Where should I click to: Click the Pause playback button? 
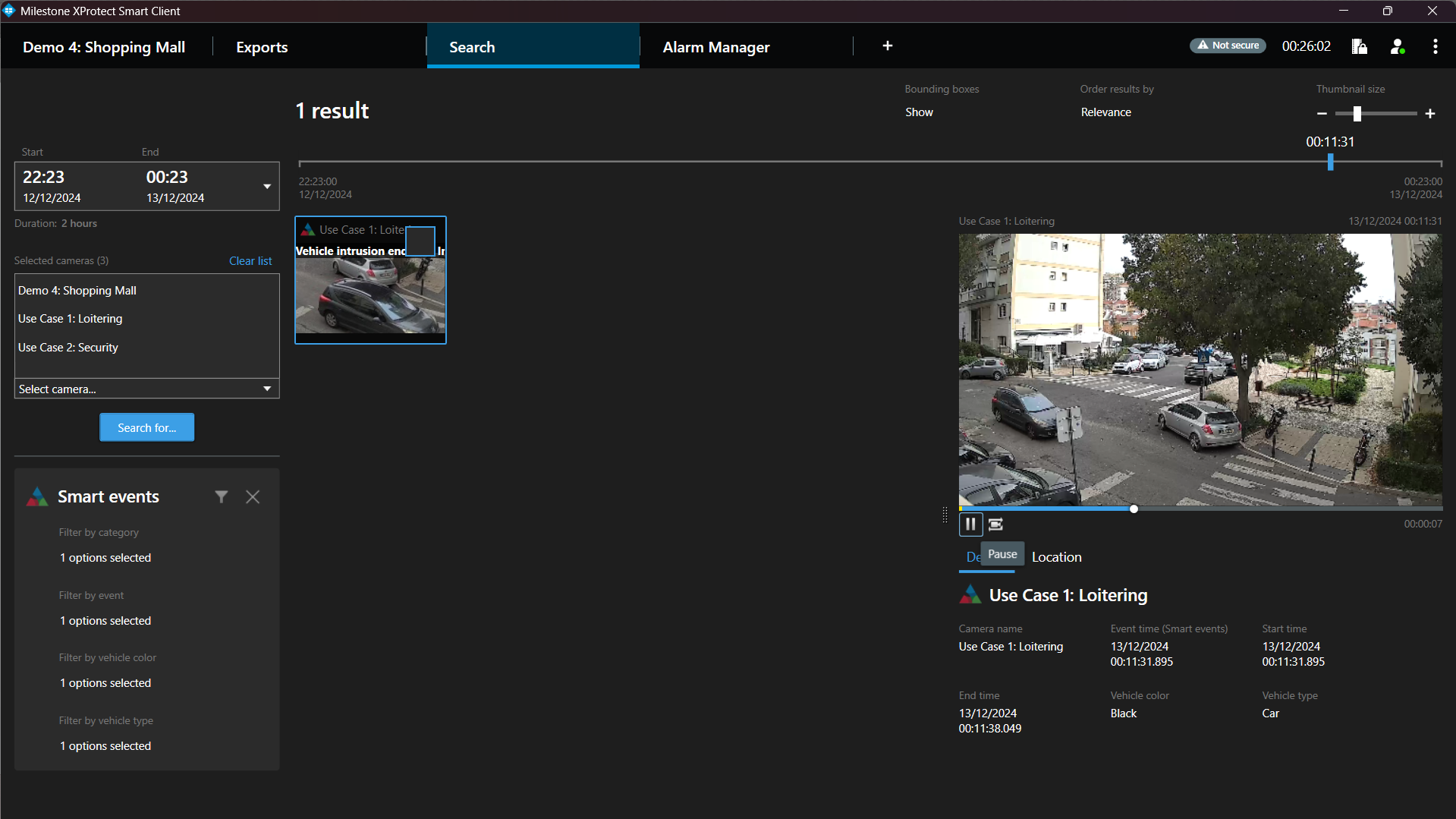[970, 524]
